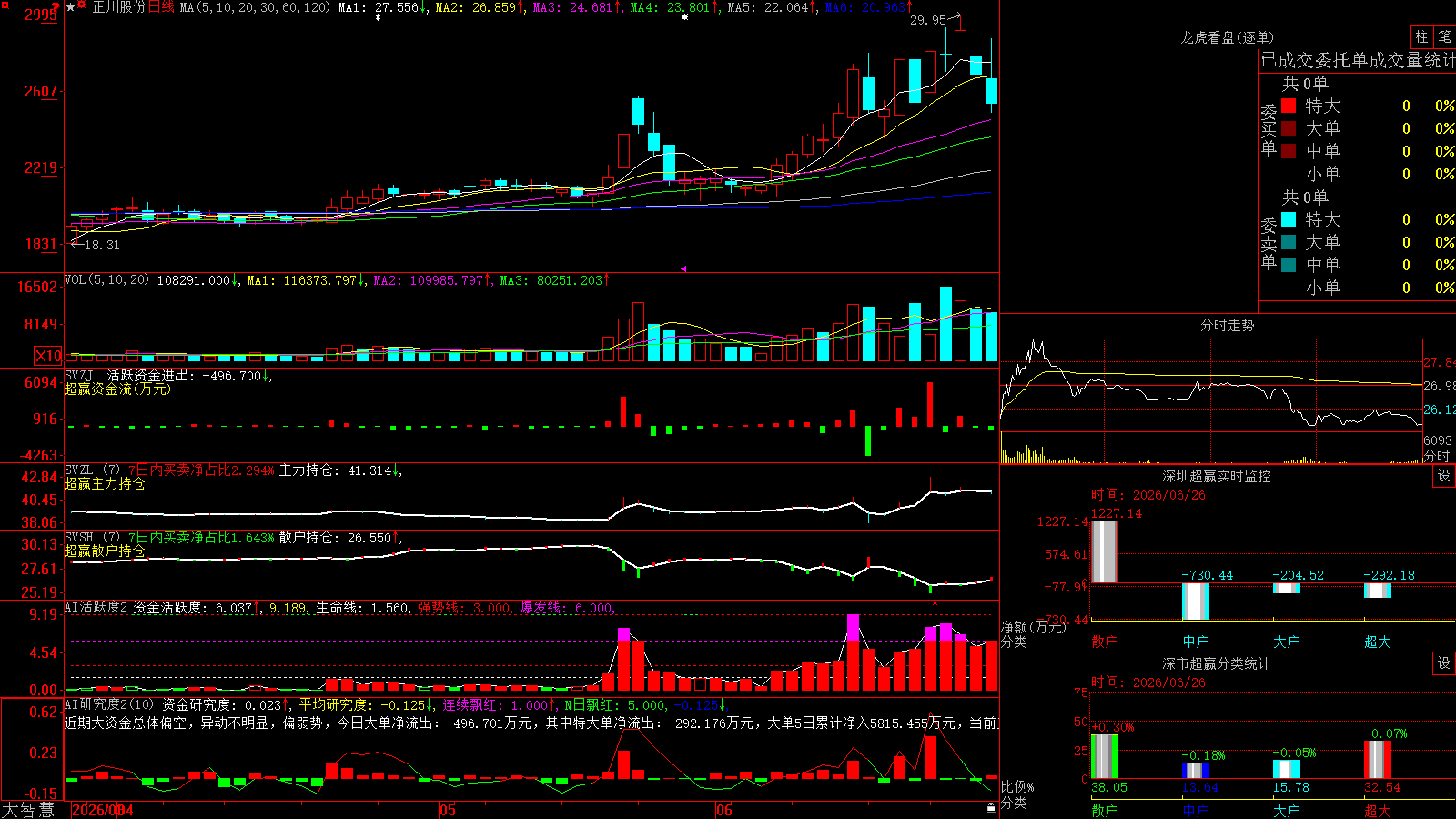The height and width of the screenshot is (819, 1456).
Task: Click the 超大 label in 深市超赢分类统计
Action: pos(1378,810)
